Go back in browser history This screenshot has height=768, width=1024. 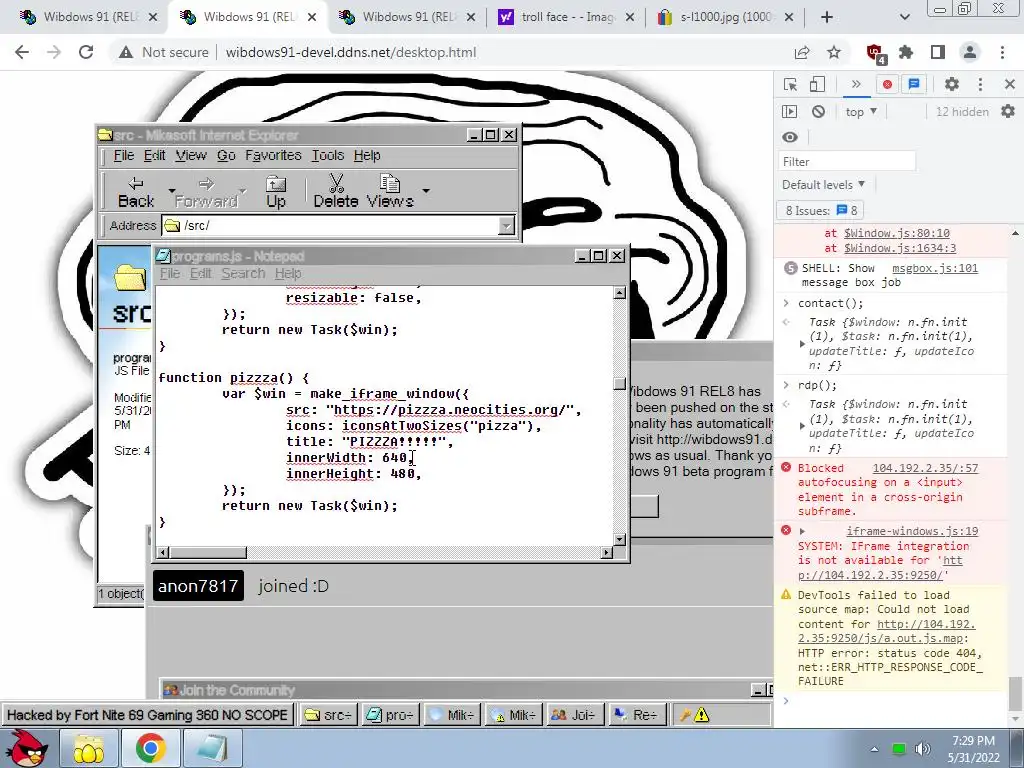pyautogui.click(x=22, y=52)
